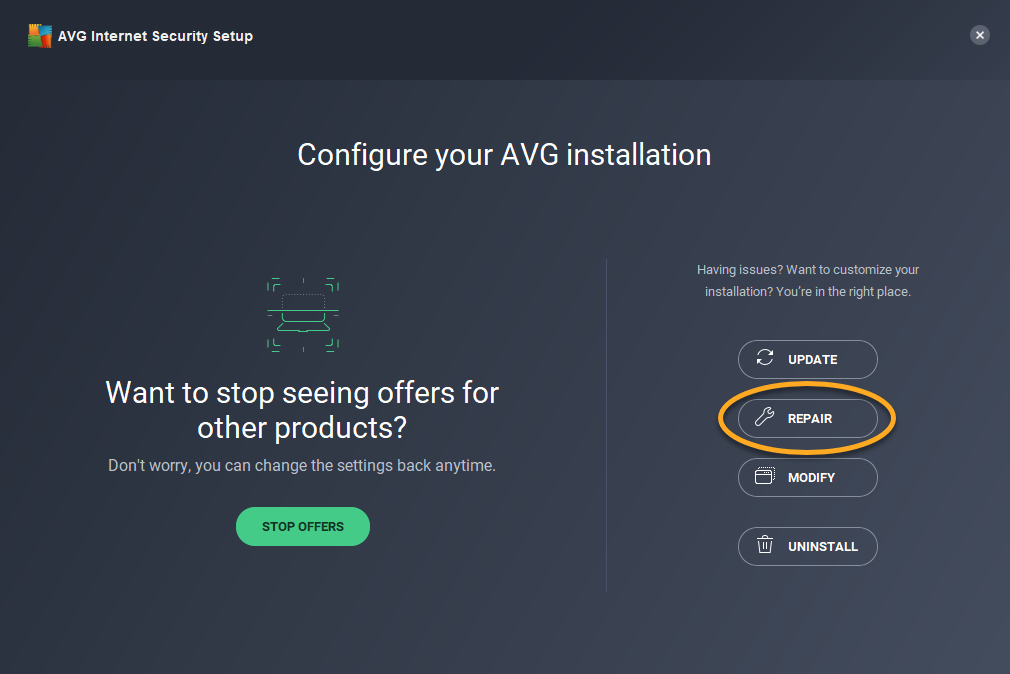
Task: Click the 'Having issues?' description text
Action: (807, 270)
